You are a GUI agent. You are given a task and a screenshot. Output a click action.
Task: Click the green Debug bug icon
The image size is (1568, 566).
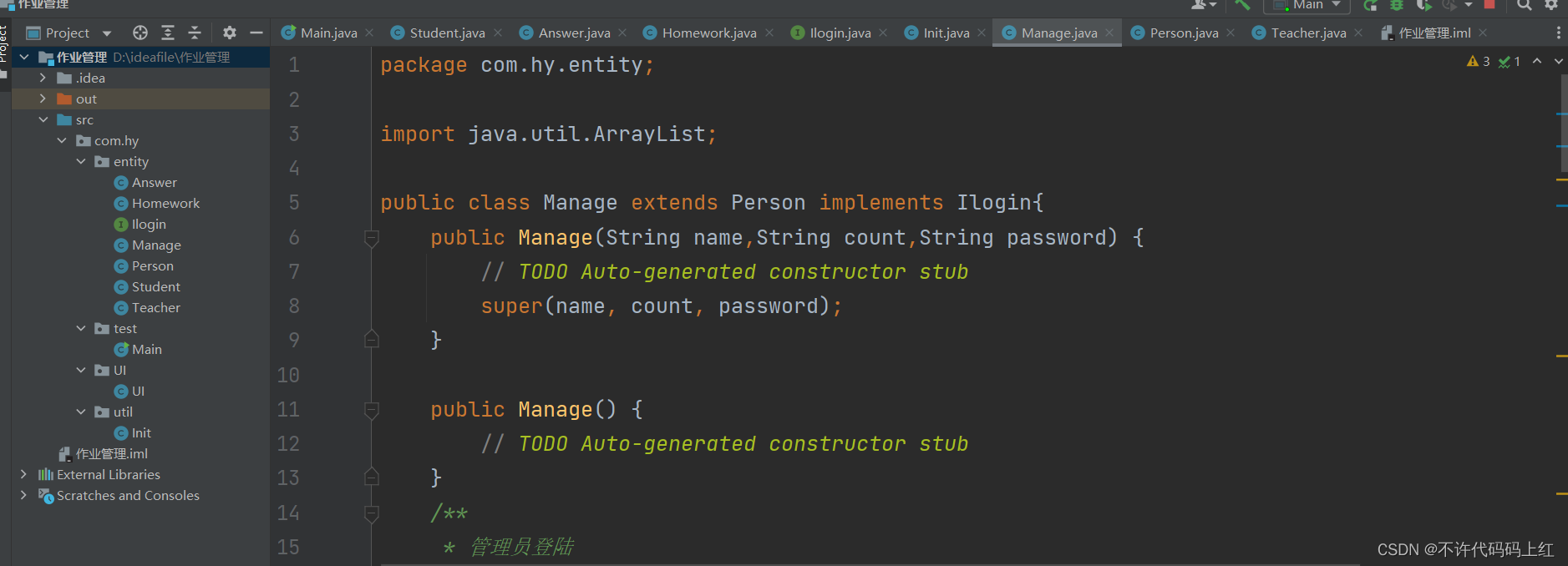1397,4
